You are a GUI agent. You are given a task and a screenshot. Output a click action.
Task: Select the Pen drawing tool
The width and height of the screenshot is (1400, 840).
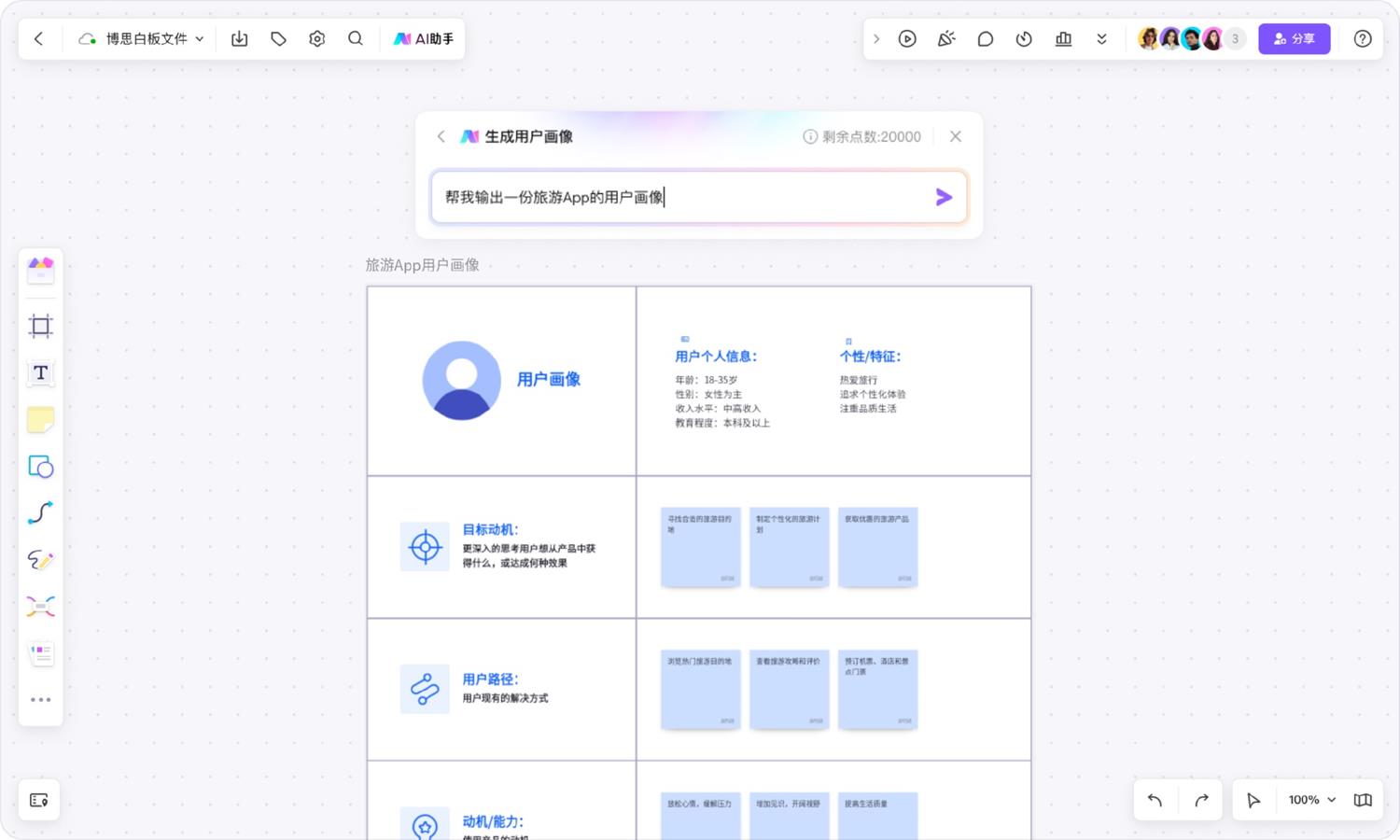click(x=41, y=560)
